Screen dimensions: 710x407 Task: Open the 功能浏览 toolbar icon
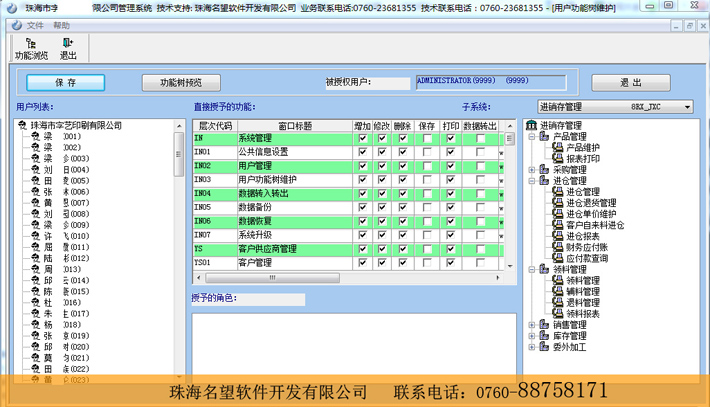click(x=31, y=43)
